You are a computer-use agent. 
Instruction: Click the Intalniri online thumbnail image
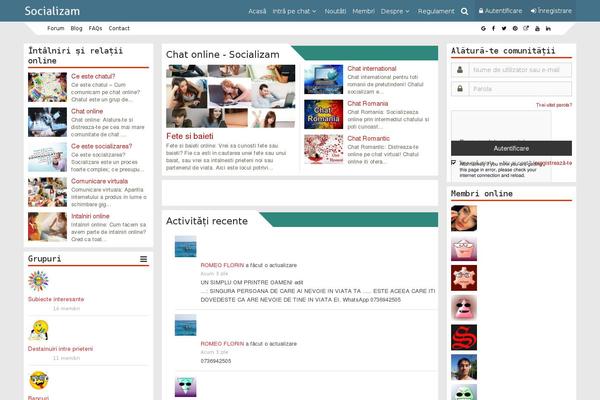click(x=47, y=227)
